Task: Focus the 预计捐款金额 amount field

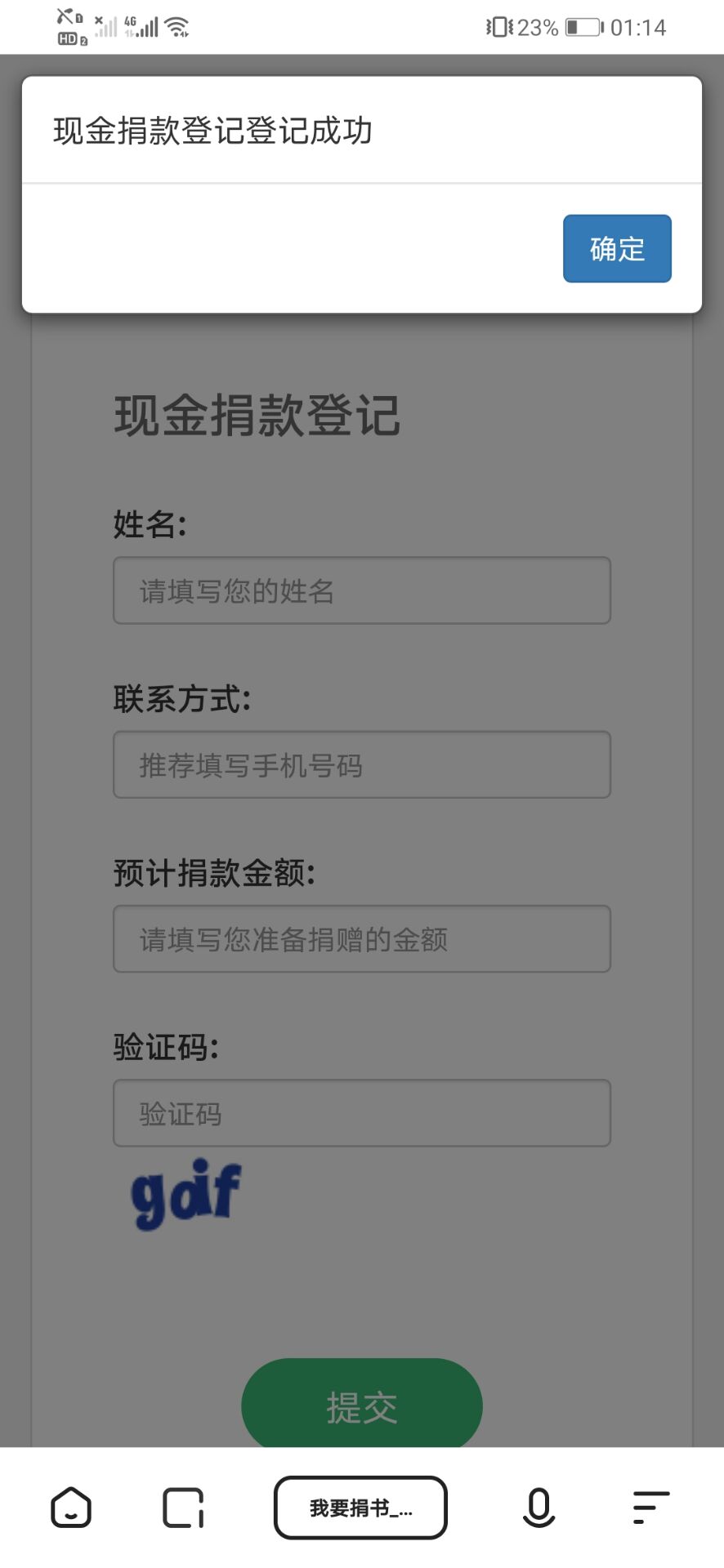Action: (x=361, y=939)
